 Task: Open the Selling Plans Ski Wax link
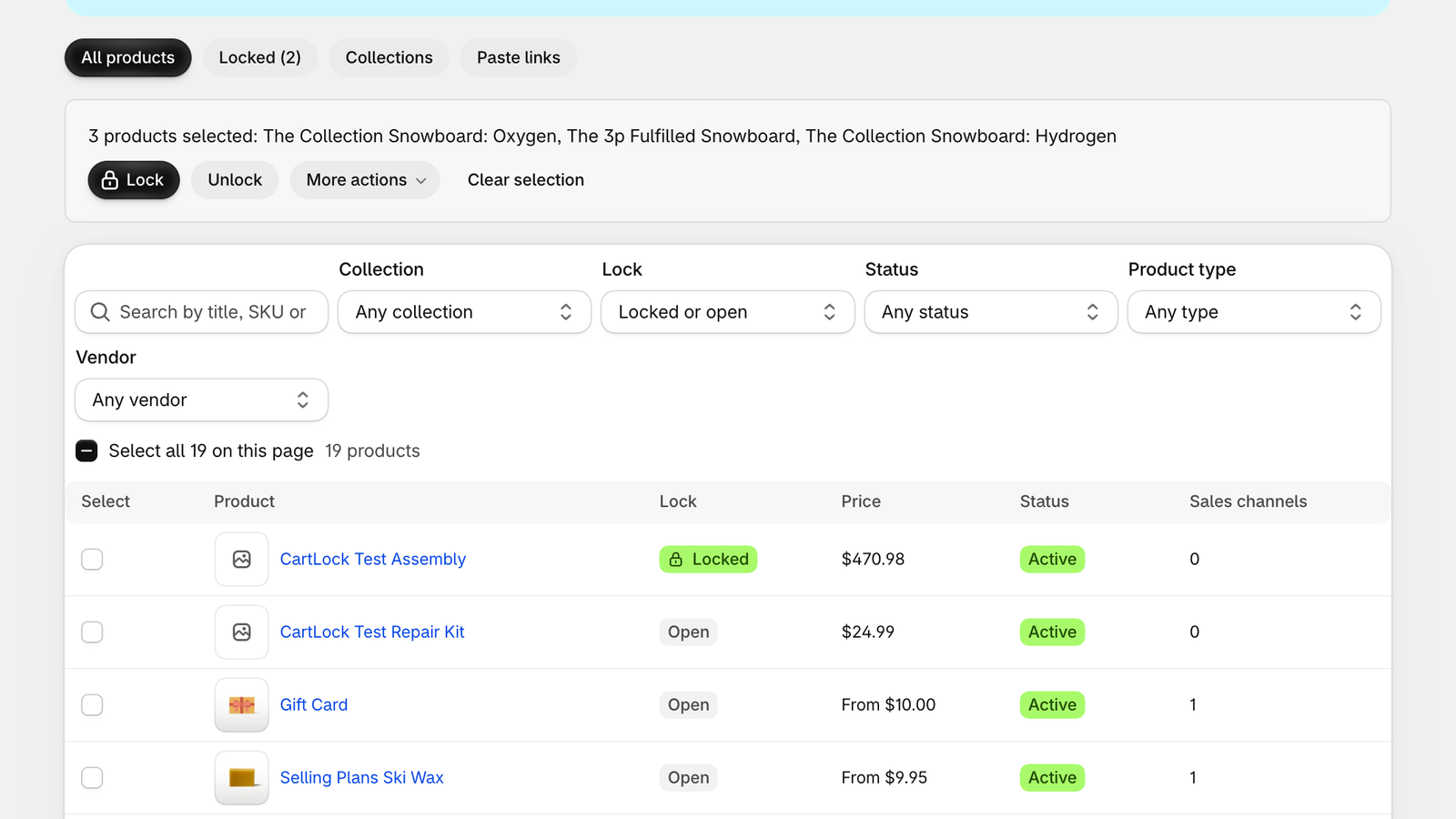(x=362, y=778)
